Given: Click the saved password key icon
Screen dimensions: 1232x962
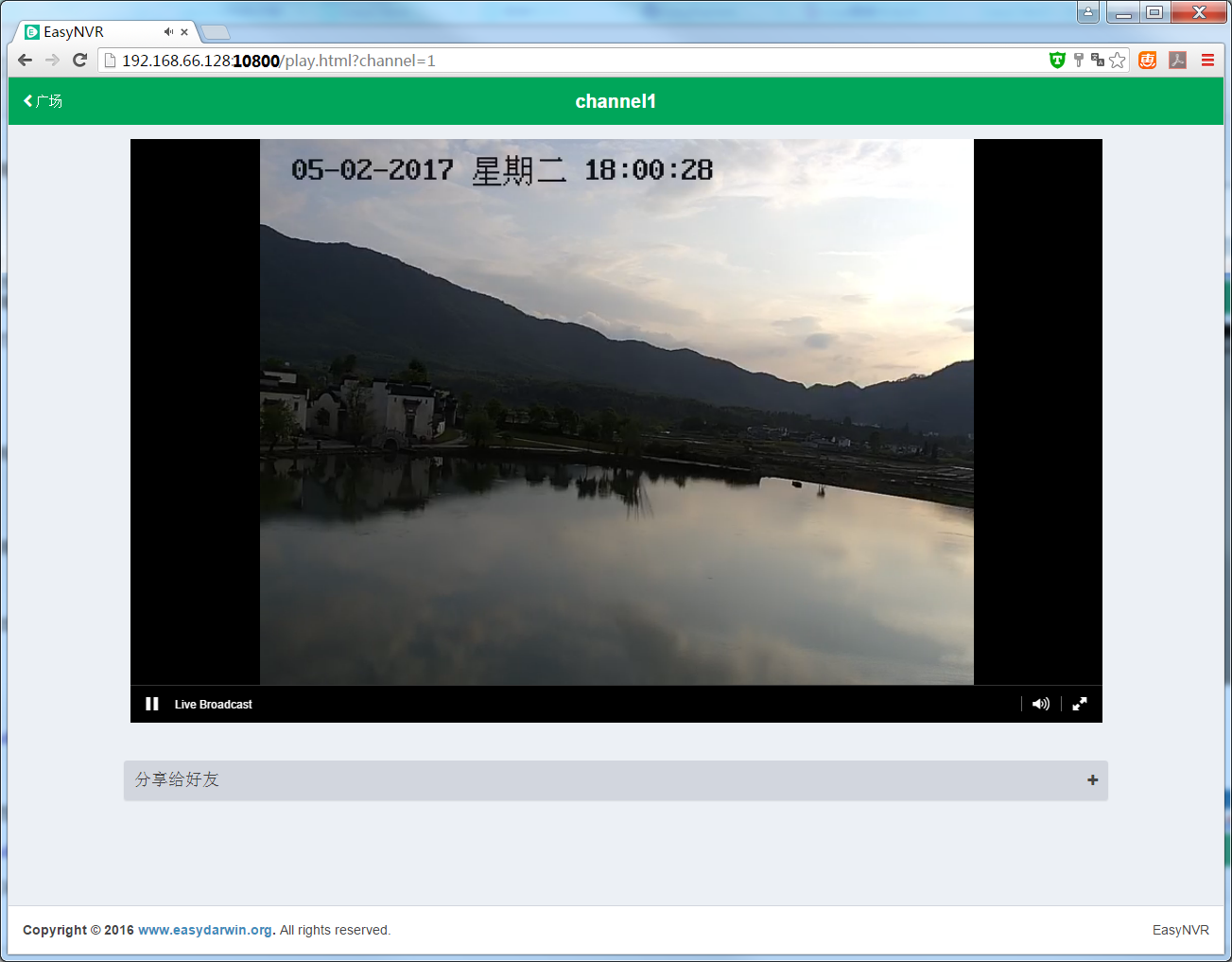Looking at the screenshot, I should click(1078, 61).
